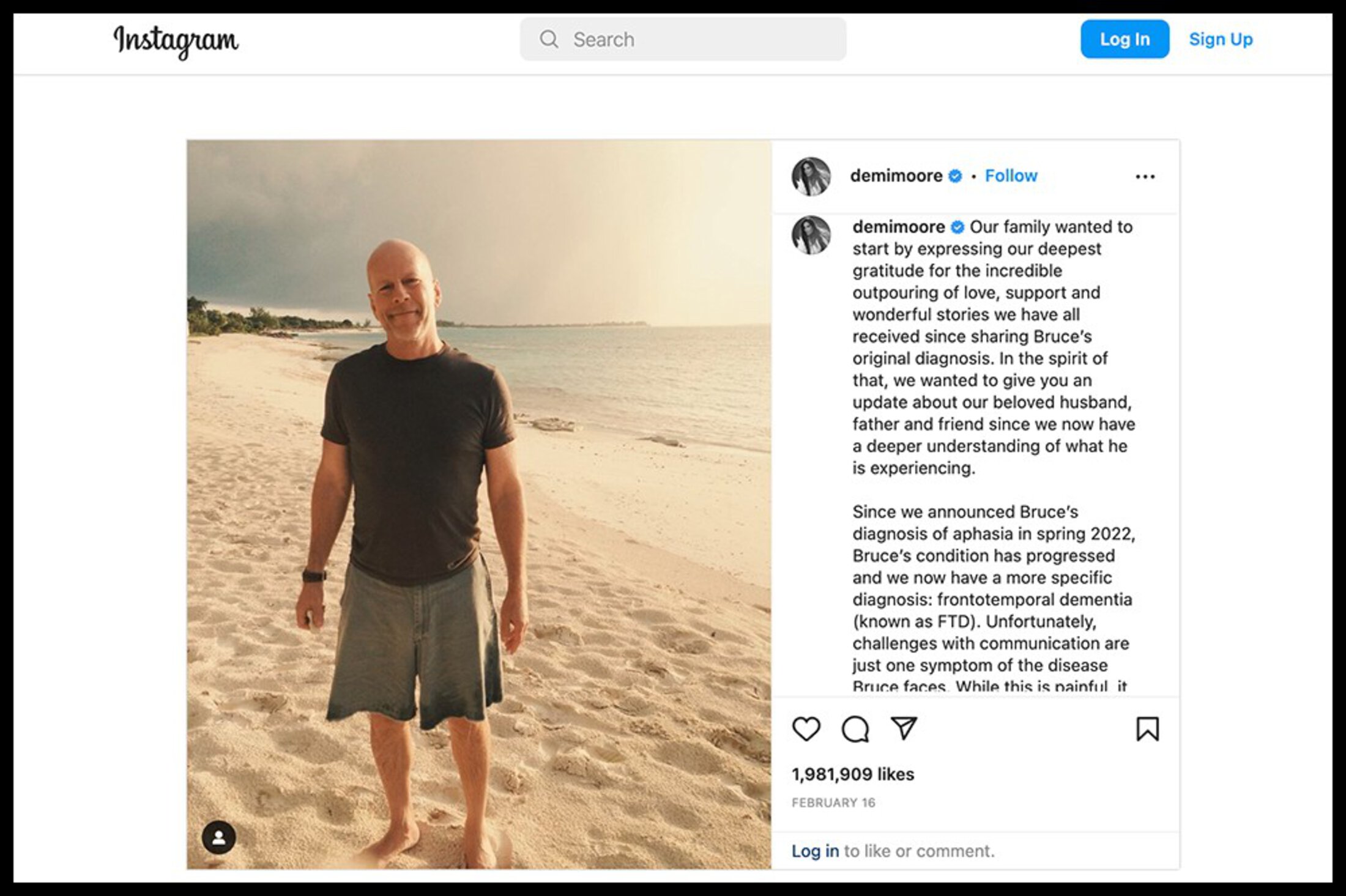Click Log in link to comment
Viewport: 1346px width, 896px height.
click(x=815, y=851)
